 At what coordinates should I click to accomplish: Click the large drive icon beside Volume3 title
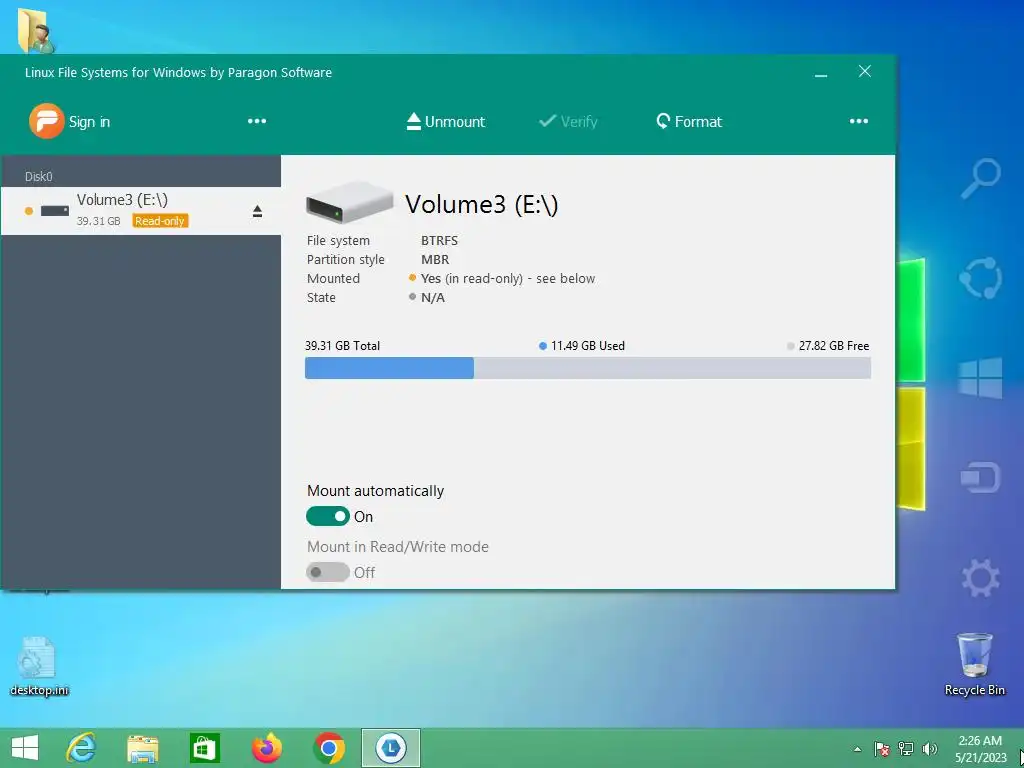(349, 202)
